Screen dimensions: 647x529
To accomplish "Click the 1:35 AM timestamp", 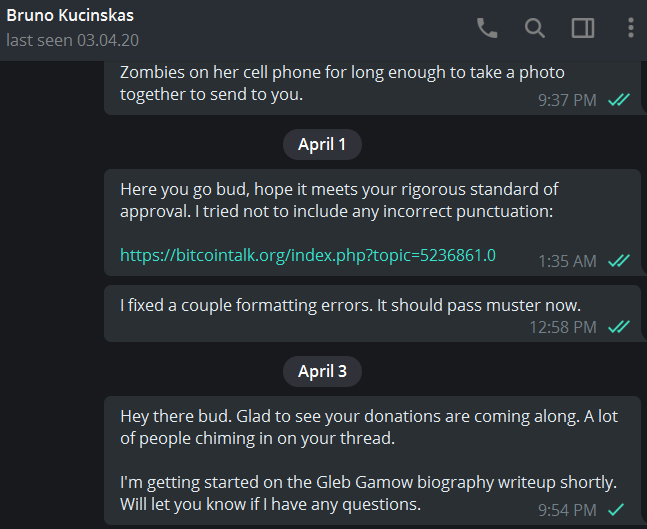I will pos(567,261).
